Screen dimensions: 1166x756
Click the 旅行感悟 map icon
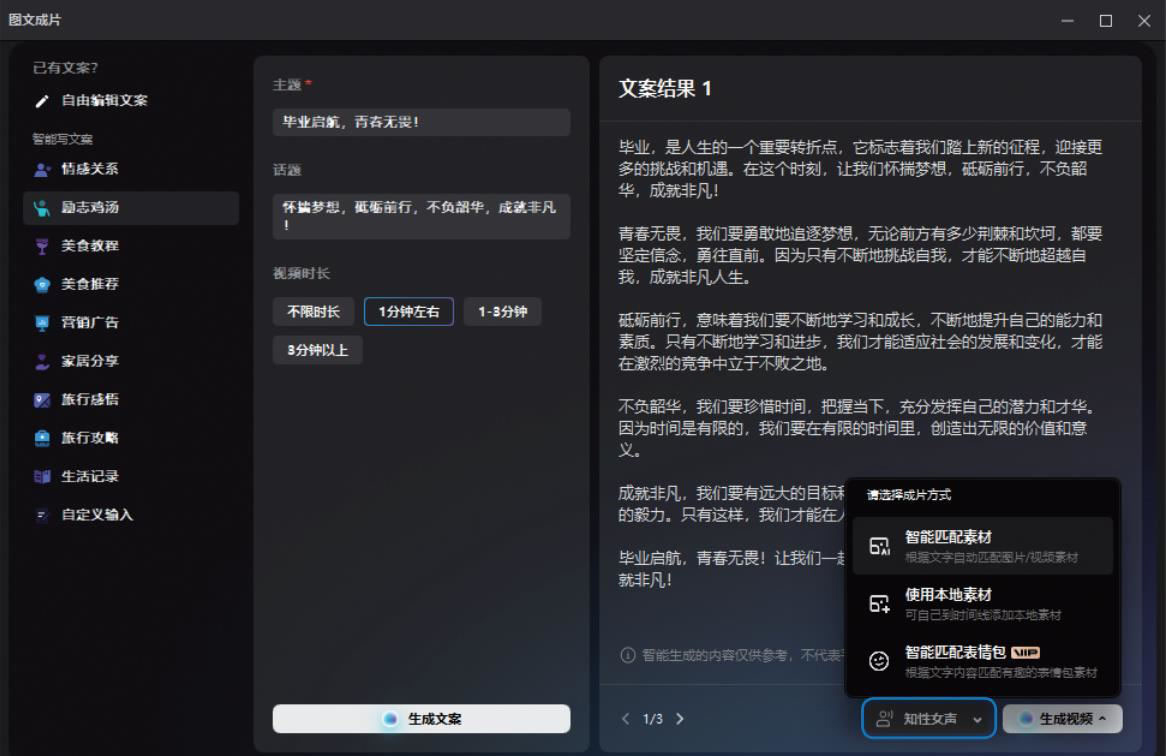(42, 400)
